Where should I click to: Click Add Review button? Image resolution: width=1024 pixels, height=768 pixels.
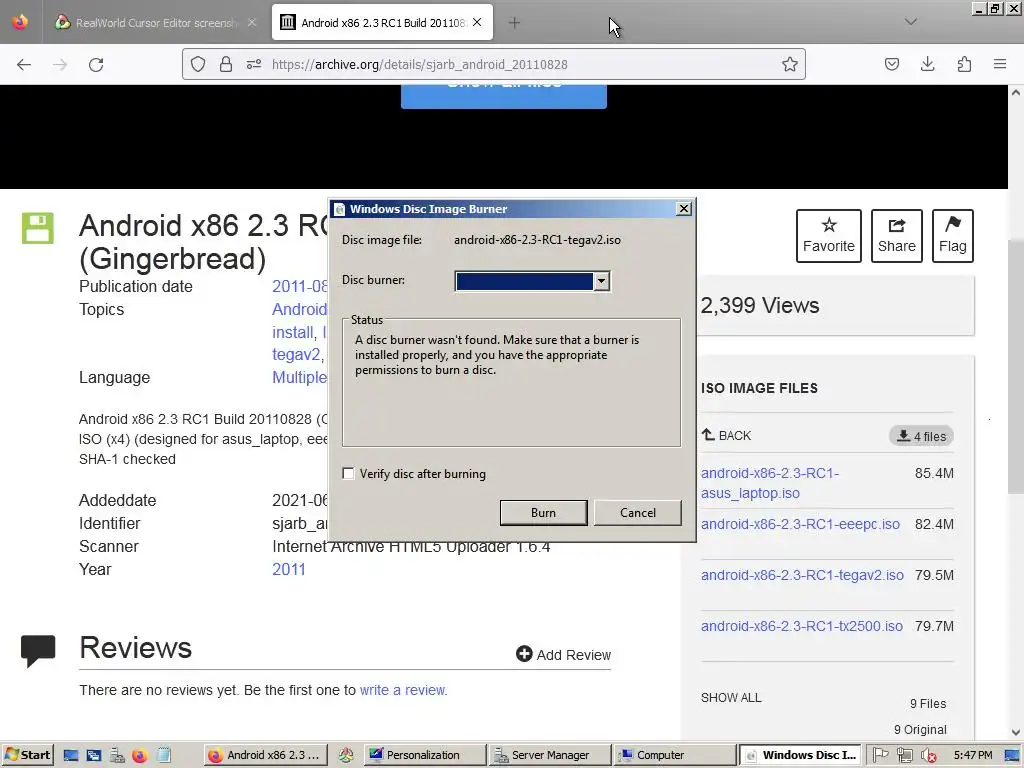(564, 654)
